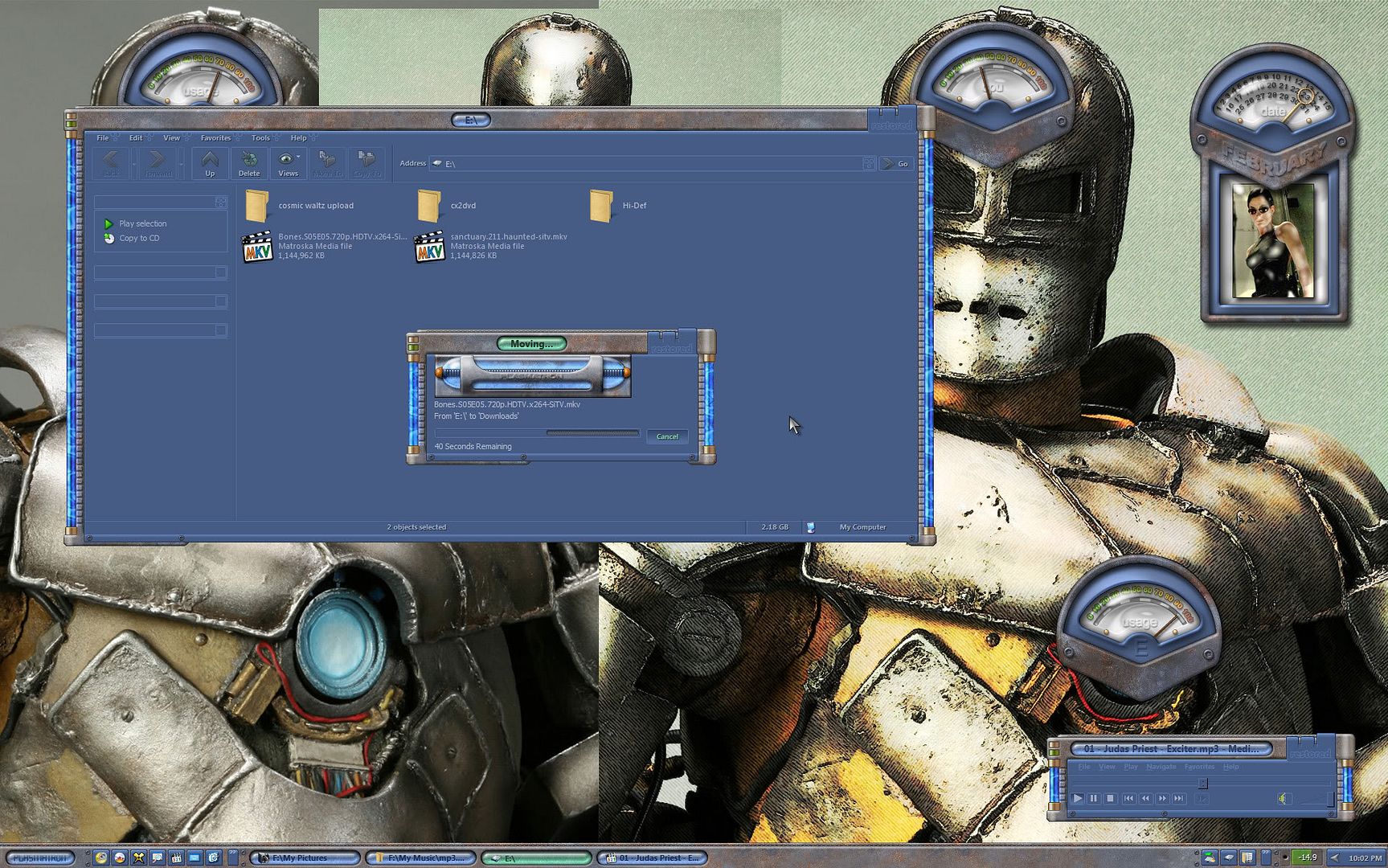Open the Tools menu in Explorer
The image size is (1388, 868).
point(260,137)
